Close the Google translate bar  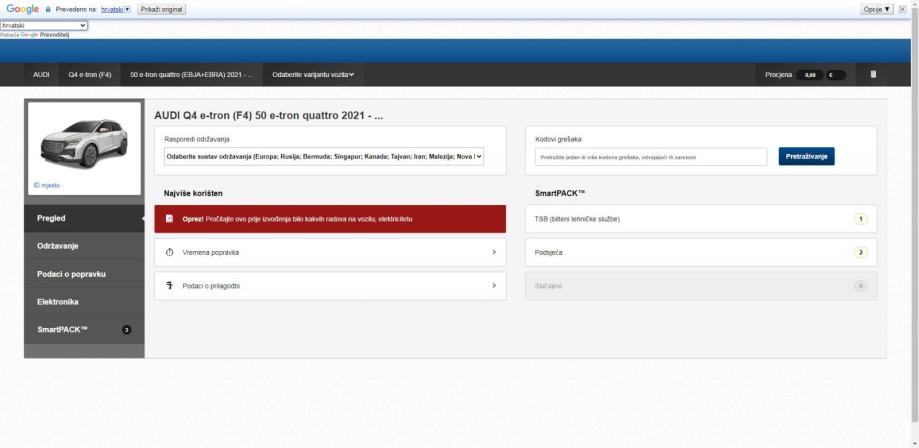click(903, 9)
